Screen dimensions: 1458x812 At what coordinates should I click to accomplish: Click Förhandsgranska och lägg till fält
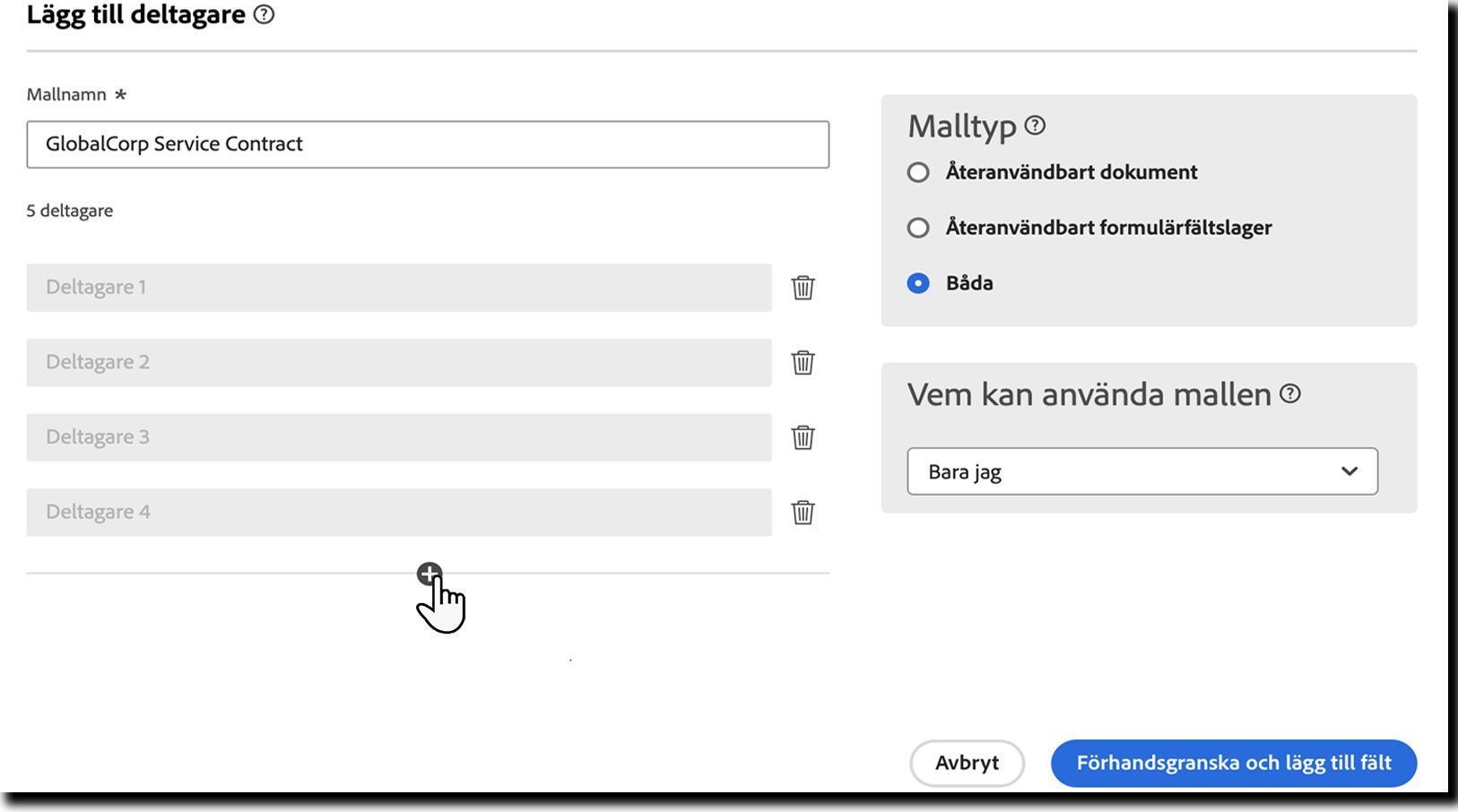tap(1234, 763)
